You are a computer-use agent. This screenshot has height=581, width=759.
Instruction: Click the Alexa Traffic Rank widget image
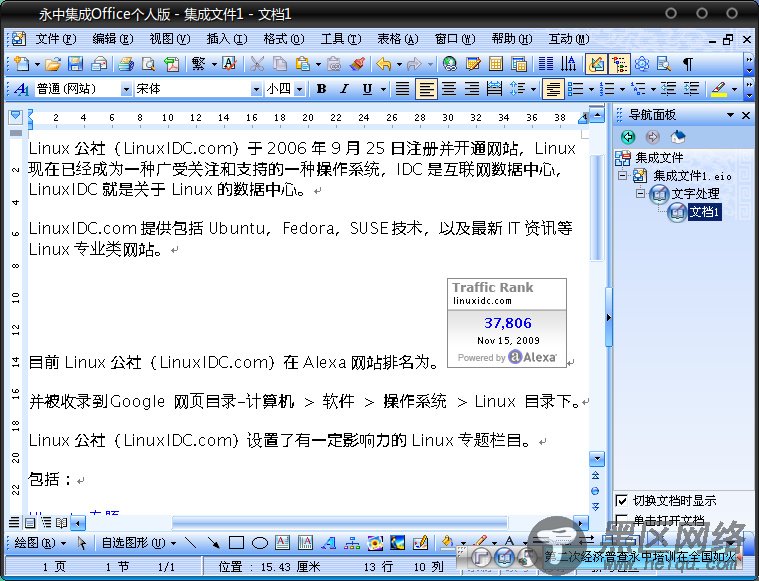[507, 322]
